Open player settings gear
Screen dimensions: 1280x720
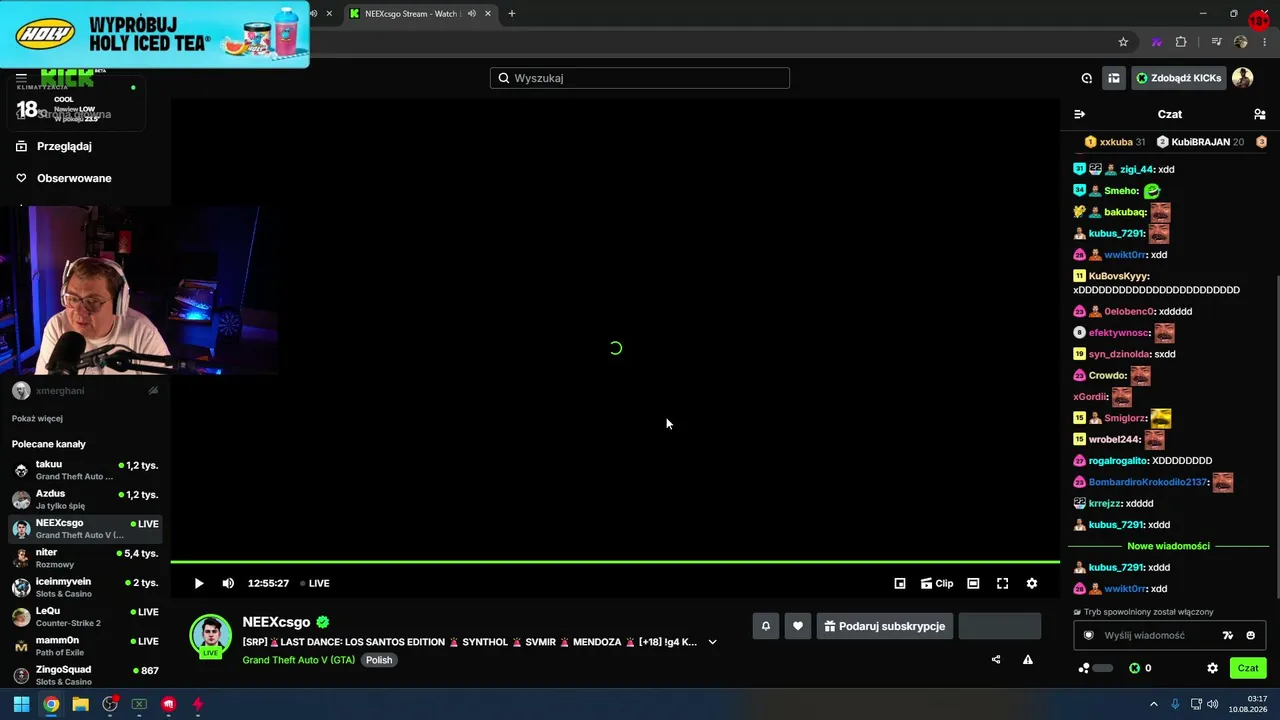pos(1032,583)
